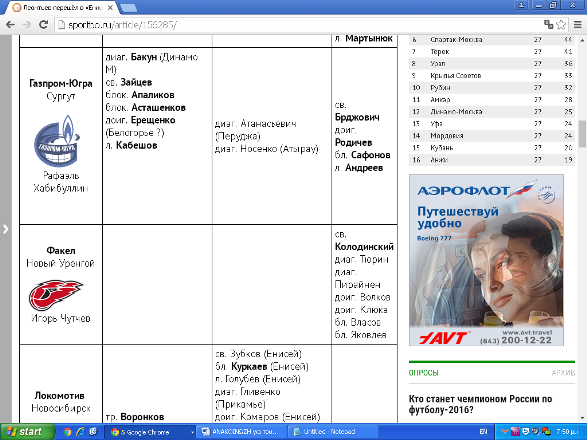
Task: Bookmark this page with the star icon
Action: [x=561, y=25]
